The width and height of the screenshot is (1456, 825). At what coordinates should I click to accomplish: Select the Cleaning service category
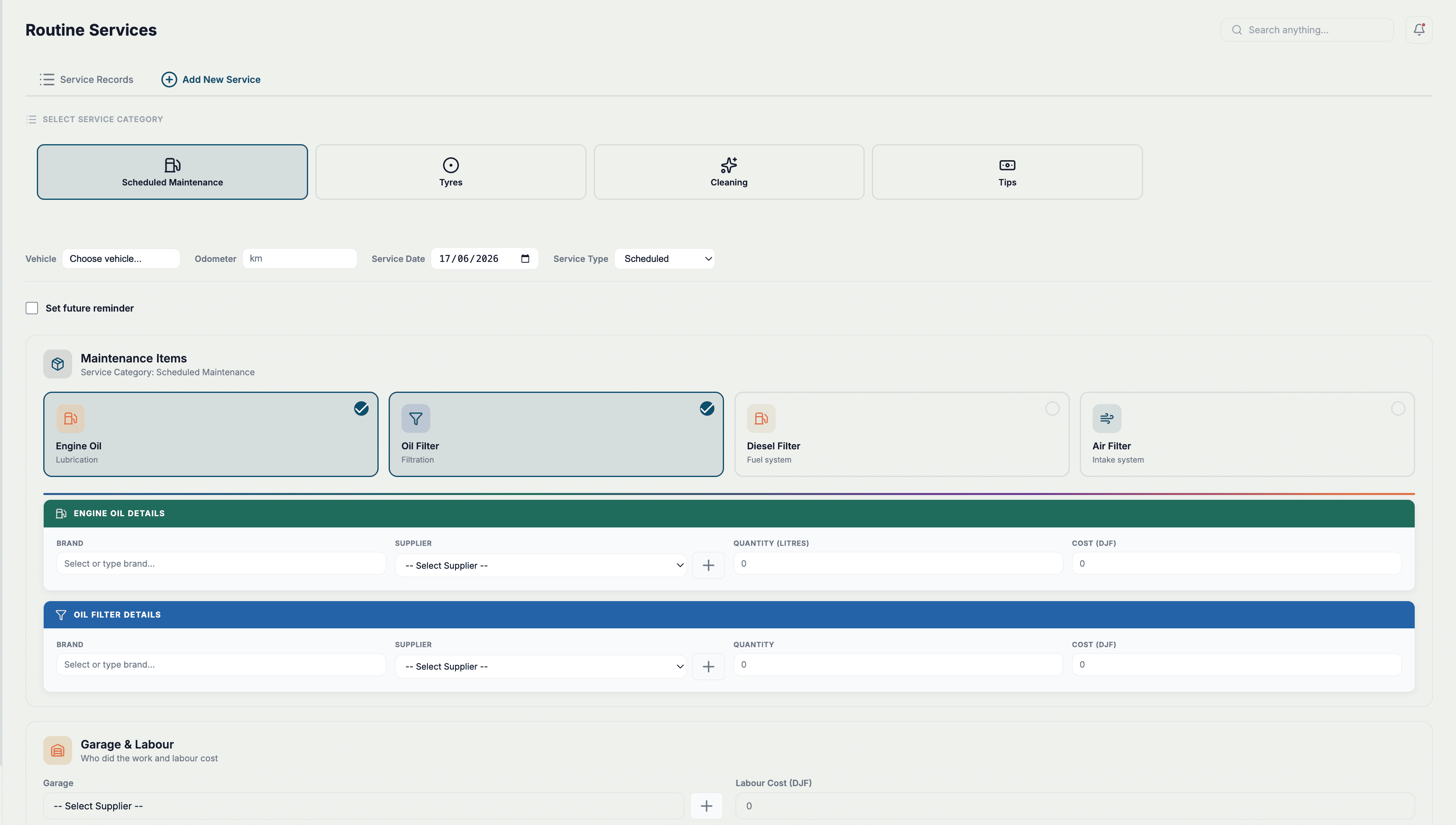tap(729, 172)
